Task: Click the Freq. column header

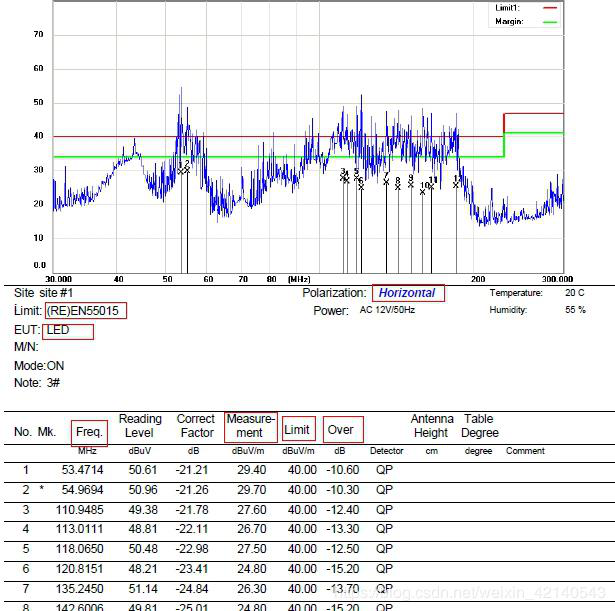Action: [x=89, y=431]
